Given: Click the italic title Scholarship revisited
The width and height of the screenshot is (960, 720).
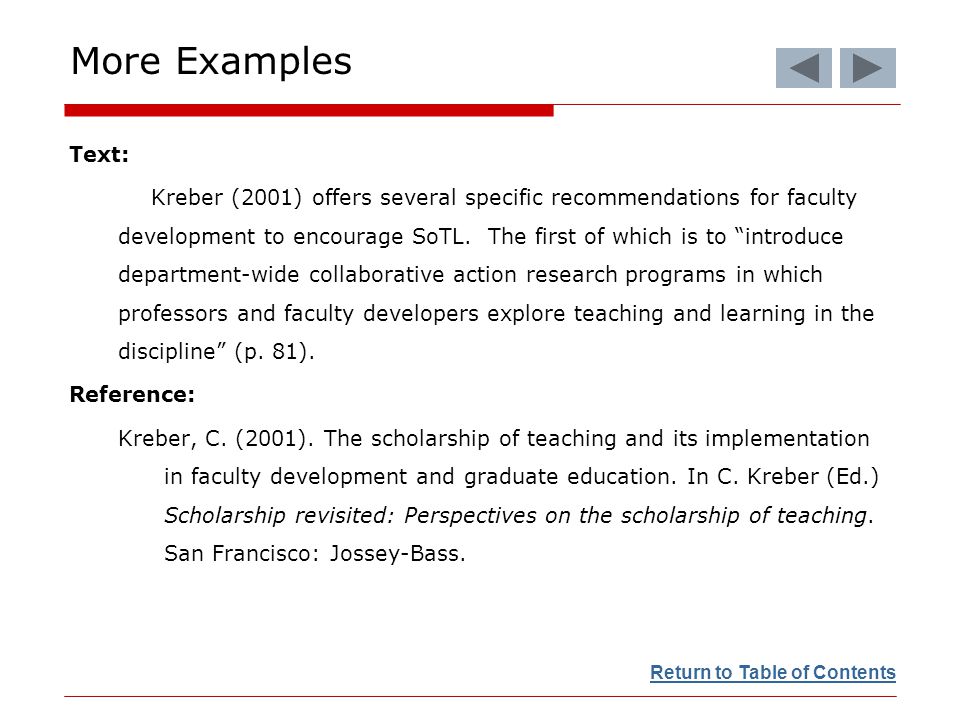Looking at the screenshot, I should pyautogui.click(x=279, y=516).
